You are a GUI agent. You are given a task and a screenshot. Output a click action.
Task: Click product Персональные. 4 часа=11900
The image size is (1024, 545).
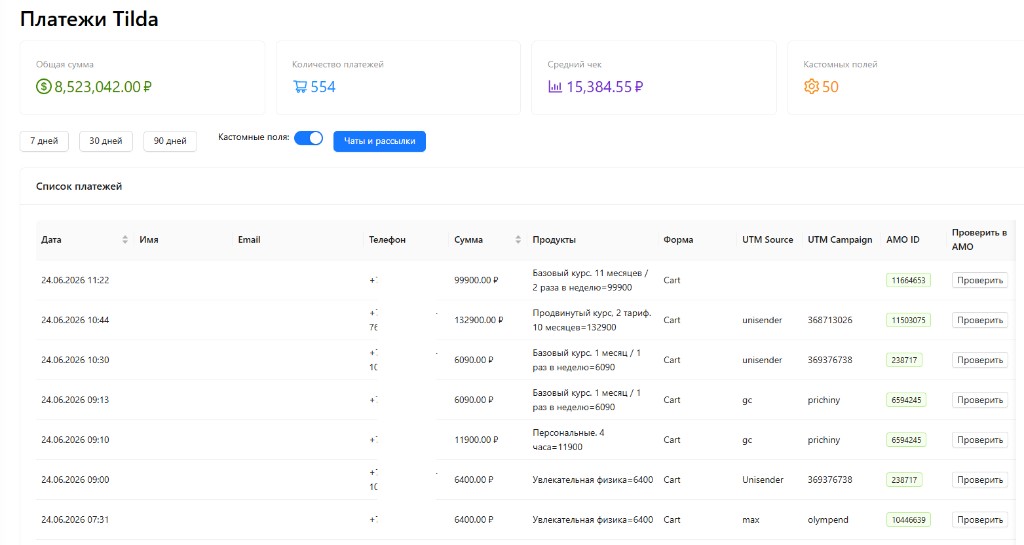(x=568, y=440)
